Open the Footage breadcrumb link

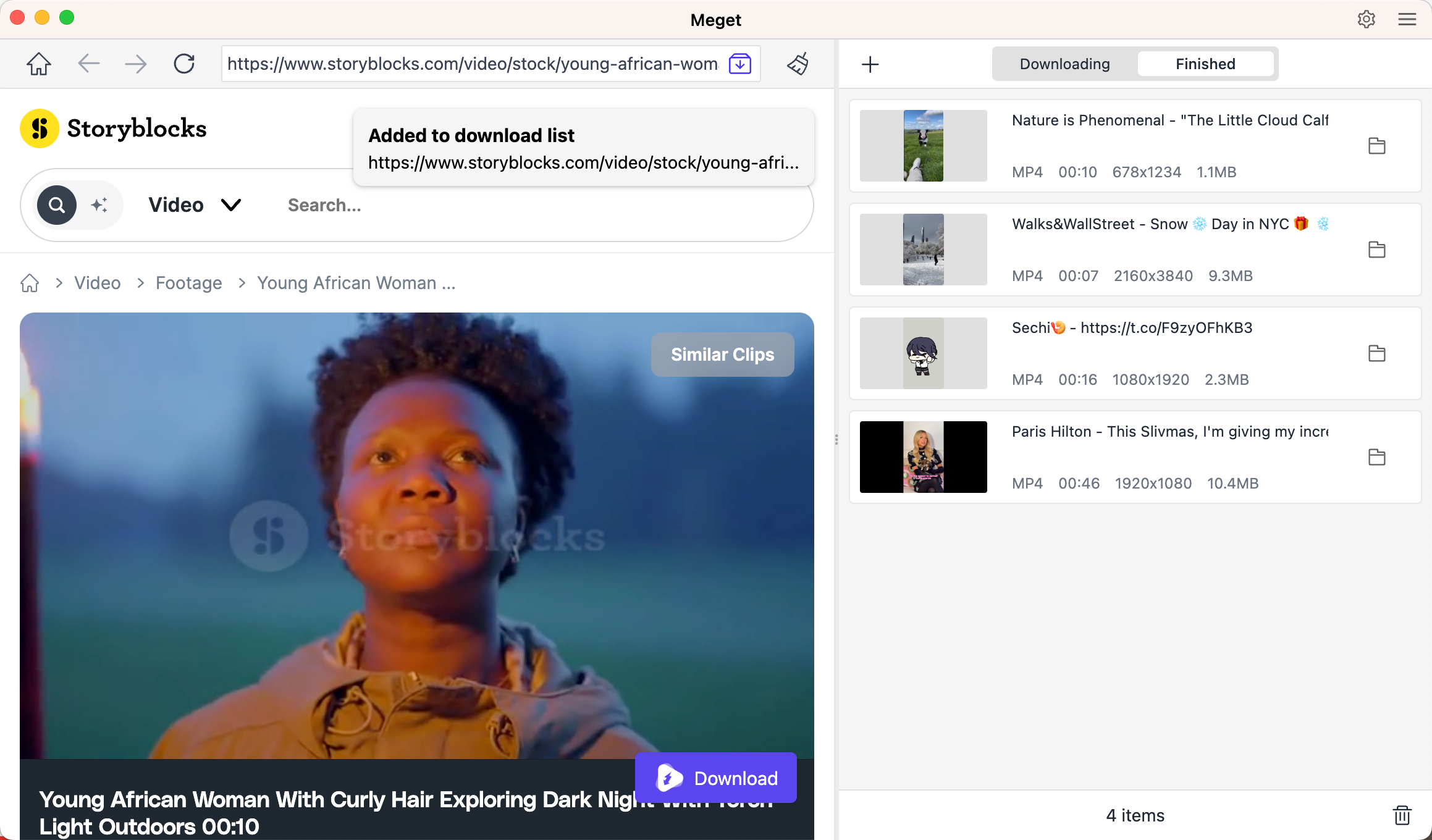[188, 283]
